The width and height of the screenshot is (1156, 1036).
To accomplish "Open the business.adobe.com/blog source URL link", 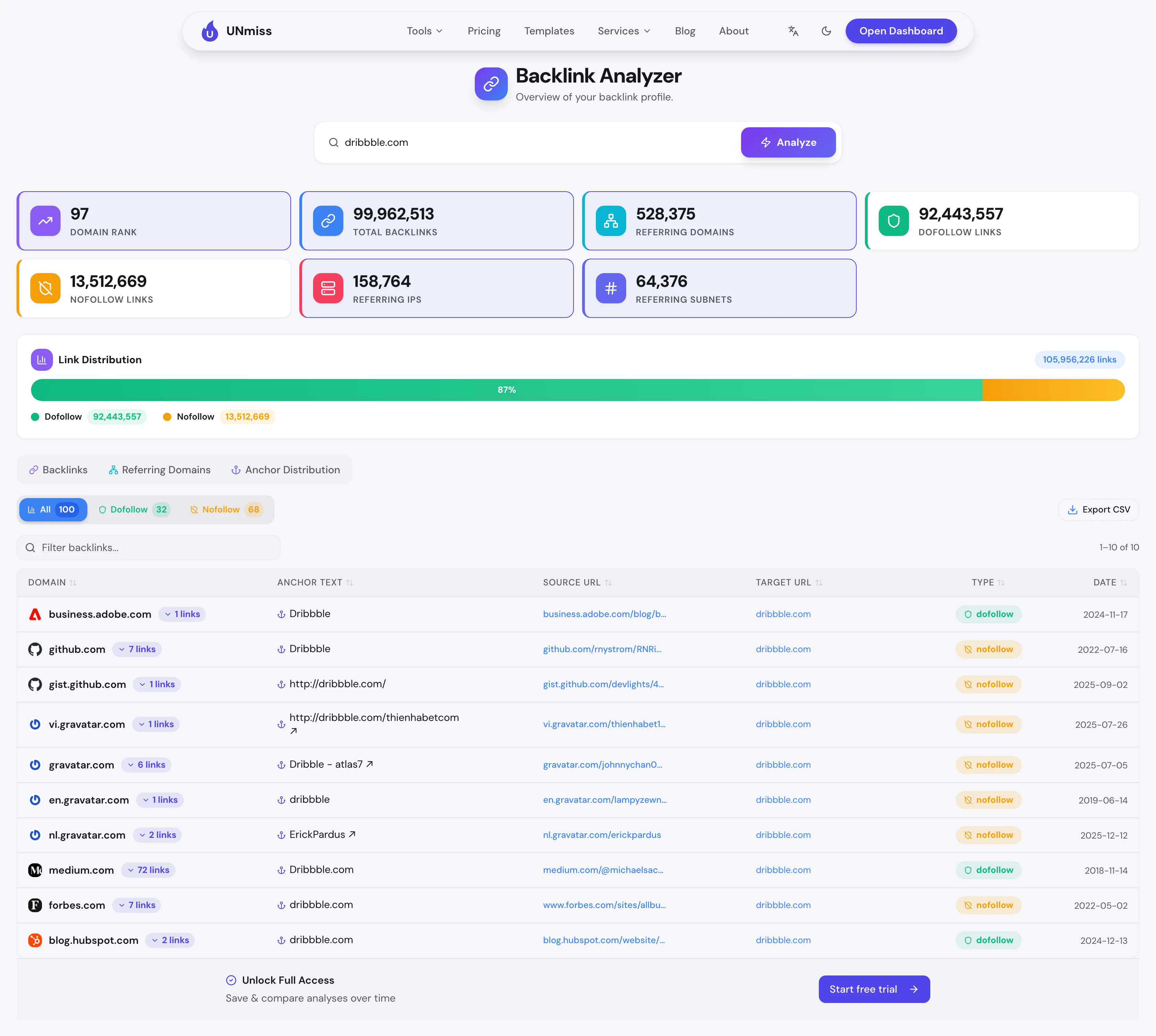I will [x=604, y=614].
